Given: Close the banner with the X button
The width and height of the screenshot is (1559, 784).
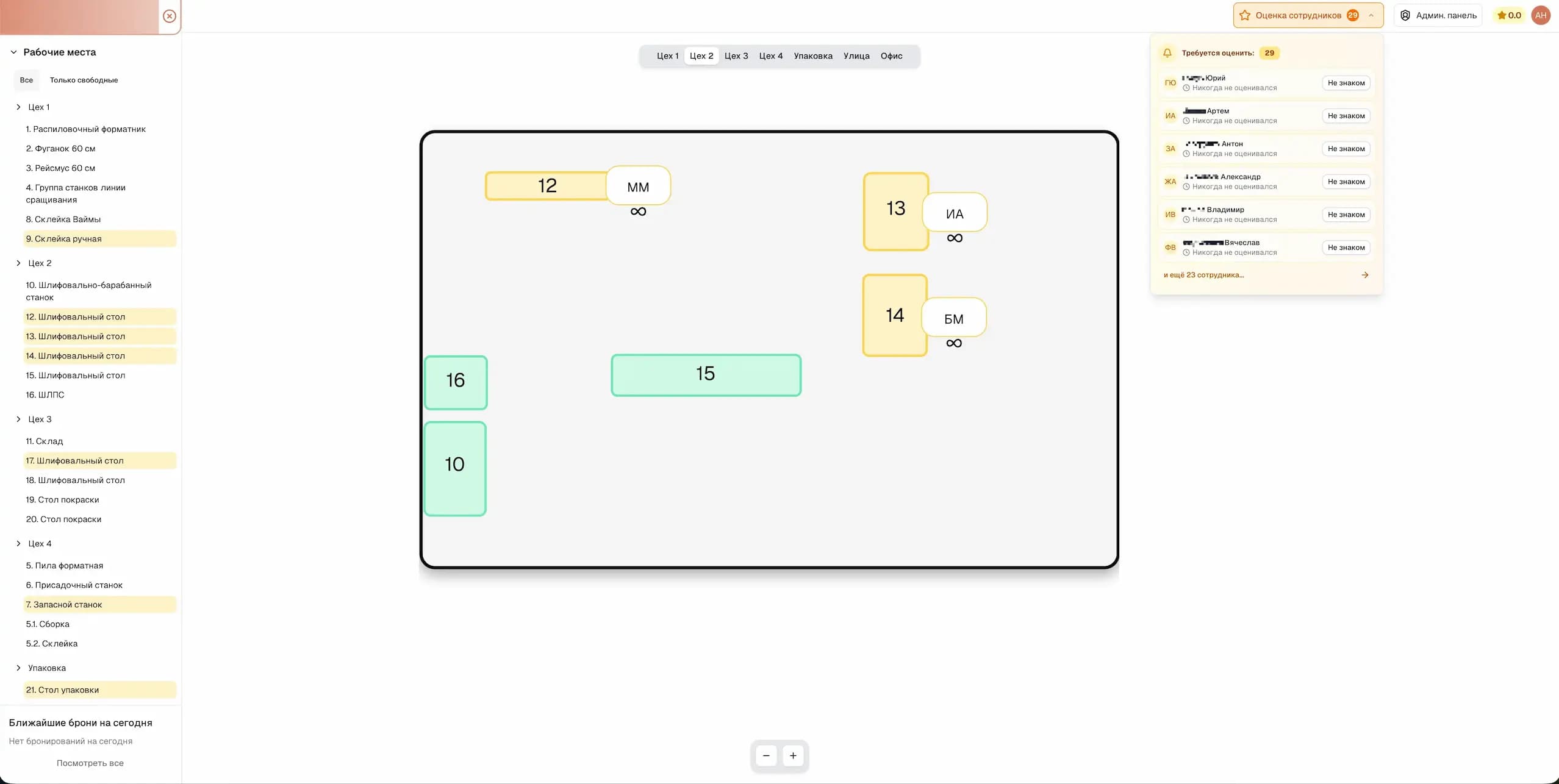Looking at the screenshot, I should 169,16.
